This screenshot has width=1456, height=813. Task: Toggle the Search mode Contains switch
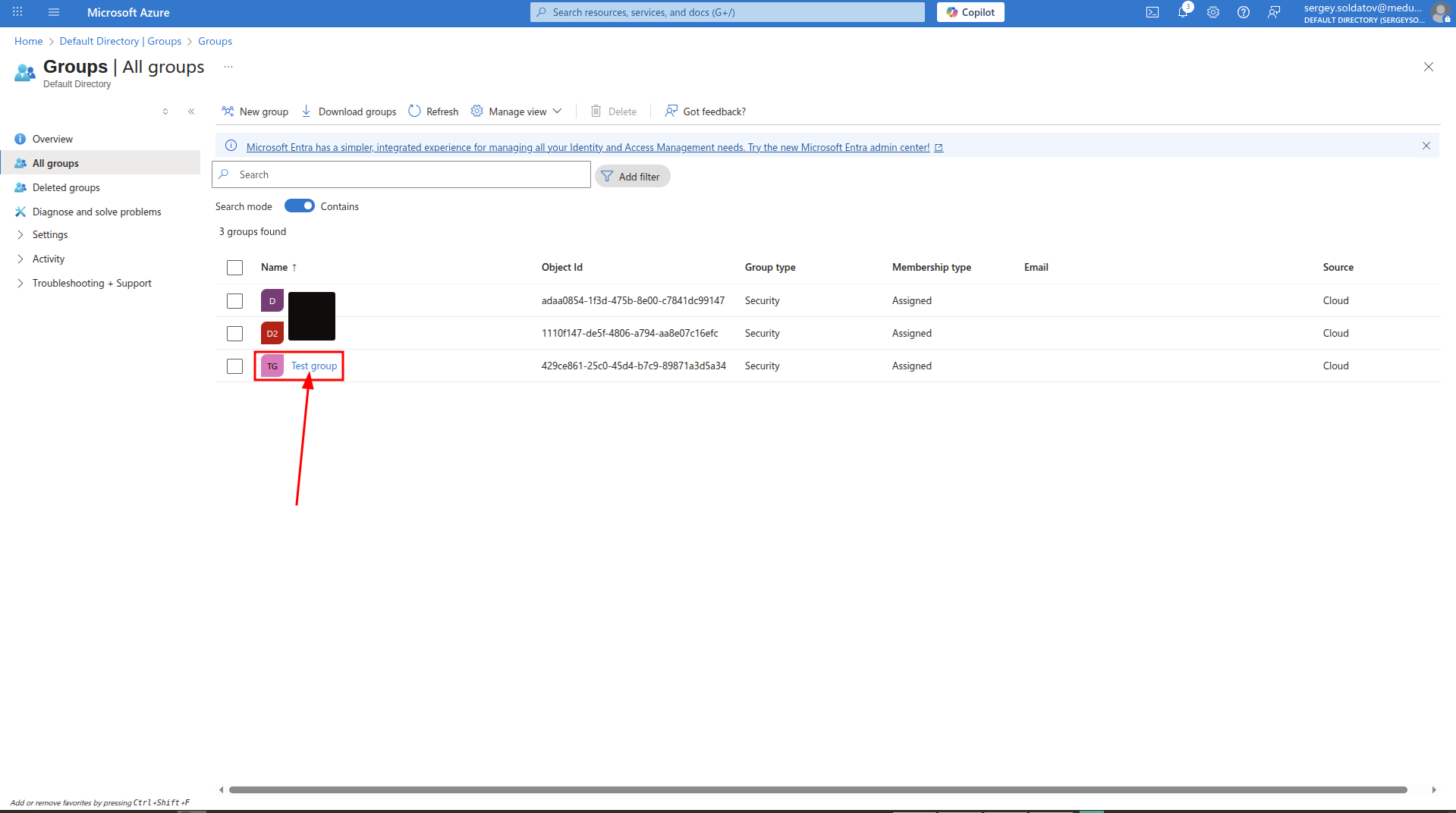click(x=300, y=206)
